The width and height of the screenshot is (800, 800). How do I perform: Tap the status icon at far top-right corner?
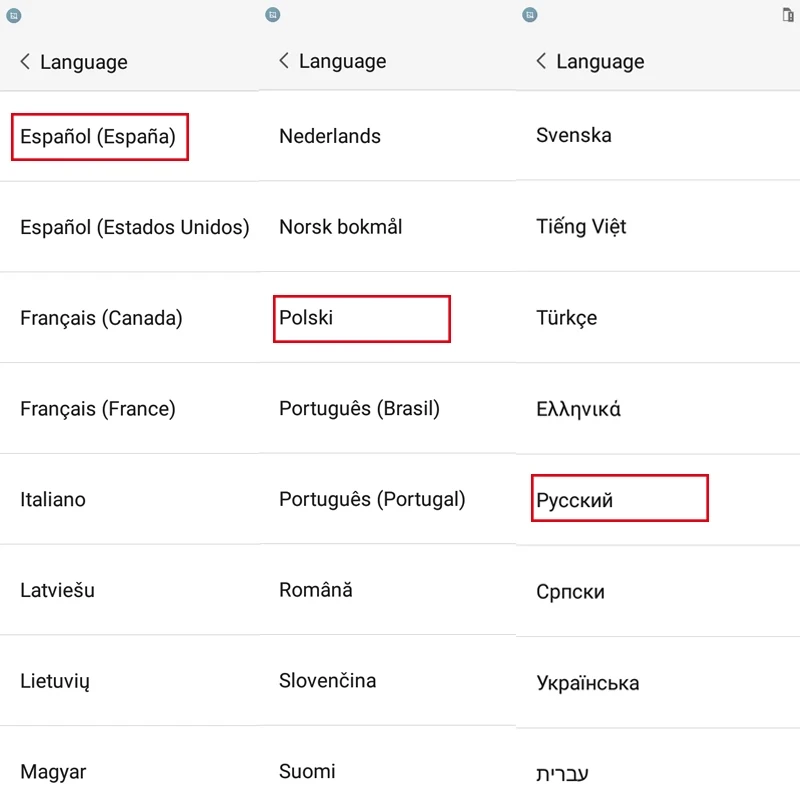click(x=788, y=15)
